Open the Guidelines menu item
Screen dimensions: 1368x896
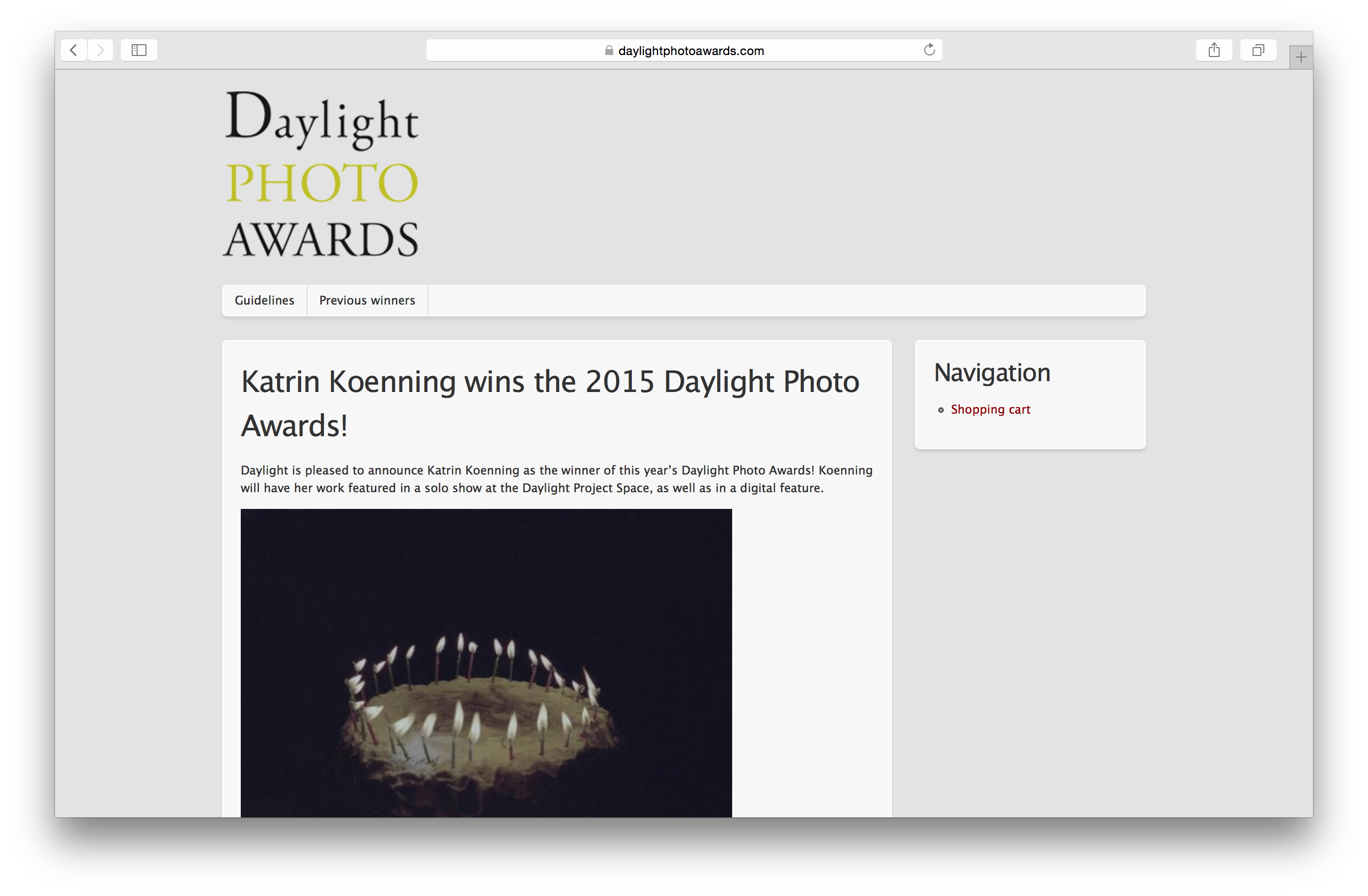click(264, 301)
